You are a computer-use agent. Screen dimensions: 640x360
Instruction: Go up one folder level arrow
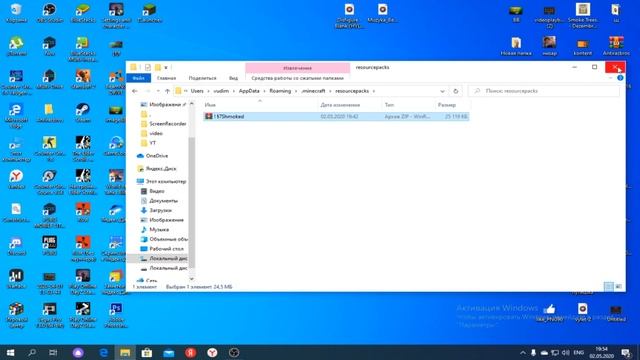(167, 91)
